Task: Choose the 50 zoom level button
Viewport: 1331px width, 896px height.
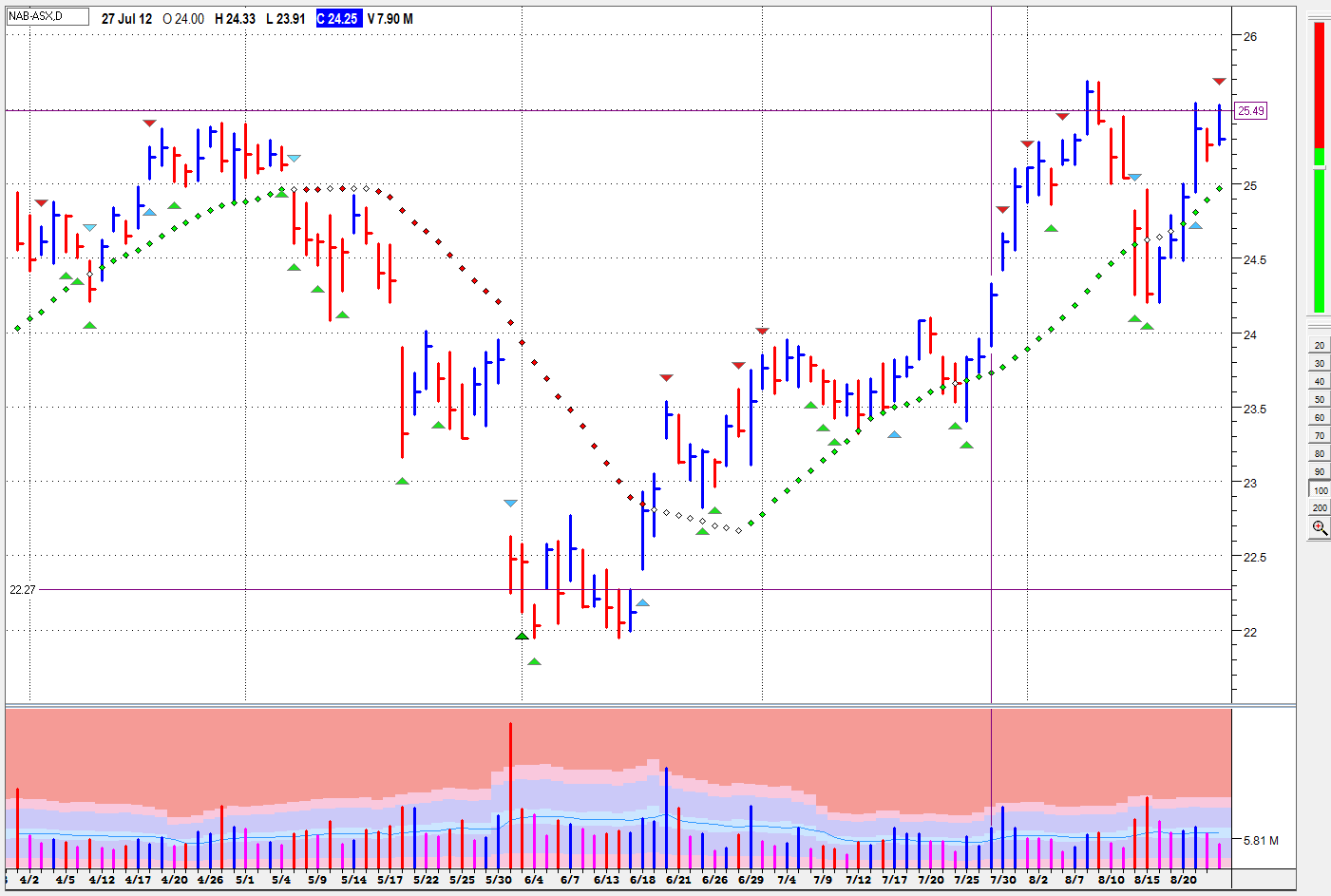Action: [1319, 399]
